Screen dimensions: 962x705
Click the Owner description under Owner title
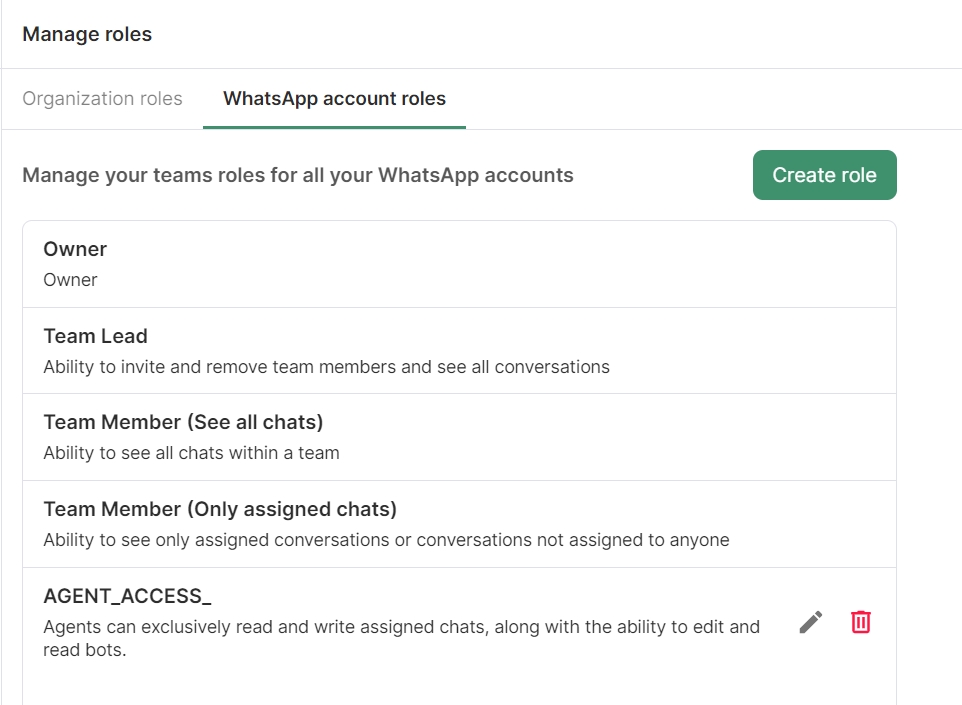click(70, 280)
